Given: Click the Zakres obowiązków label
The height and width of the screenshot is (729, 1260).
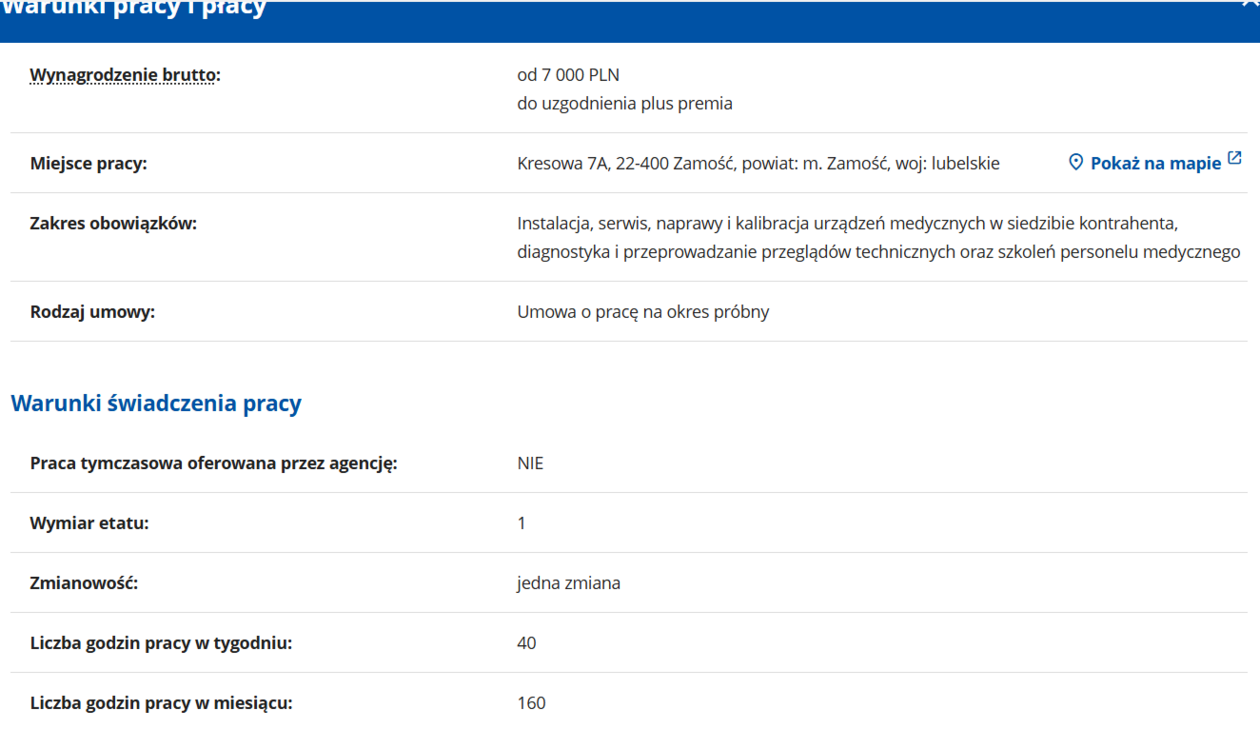Looking at the screenshot, I should 113,223.
